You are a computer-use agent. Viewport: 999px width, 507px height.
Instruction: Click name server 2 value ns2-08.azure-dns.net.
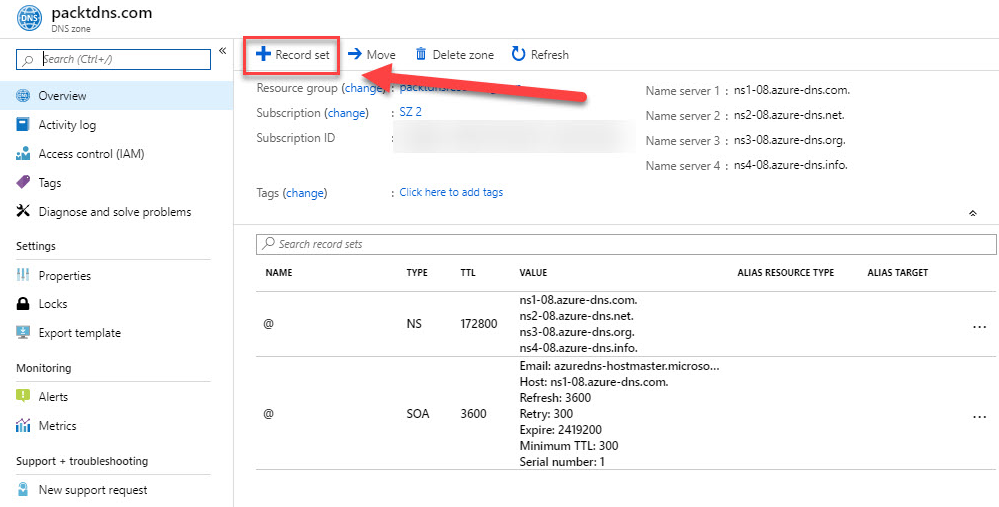(x=789, y=115)
